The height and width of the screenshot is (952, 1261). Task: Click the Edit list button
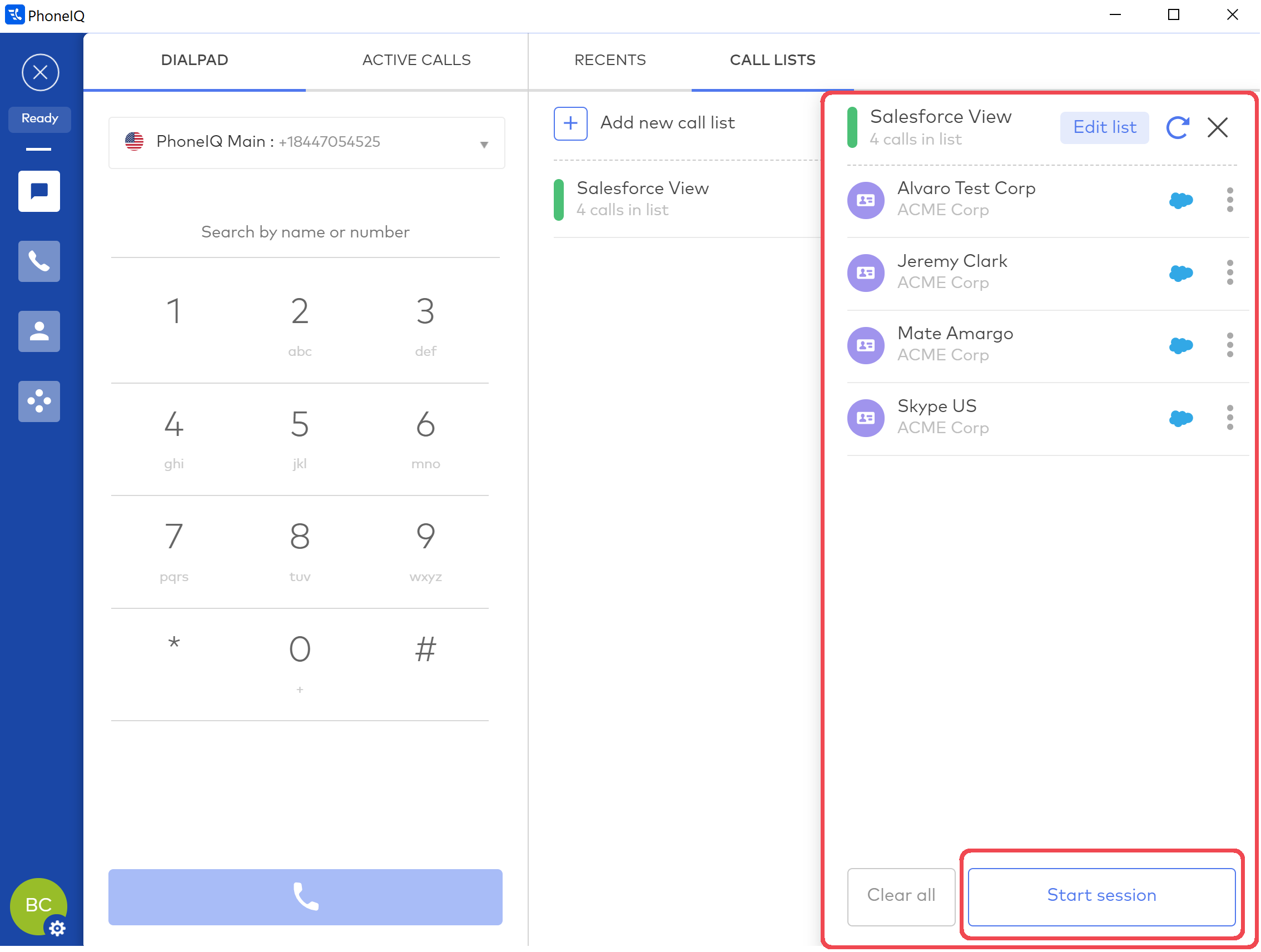(1104, 128)
